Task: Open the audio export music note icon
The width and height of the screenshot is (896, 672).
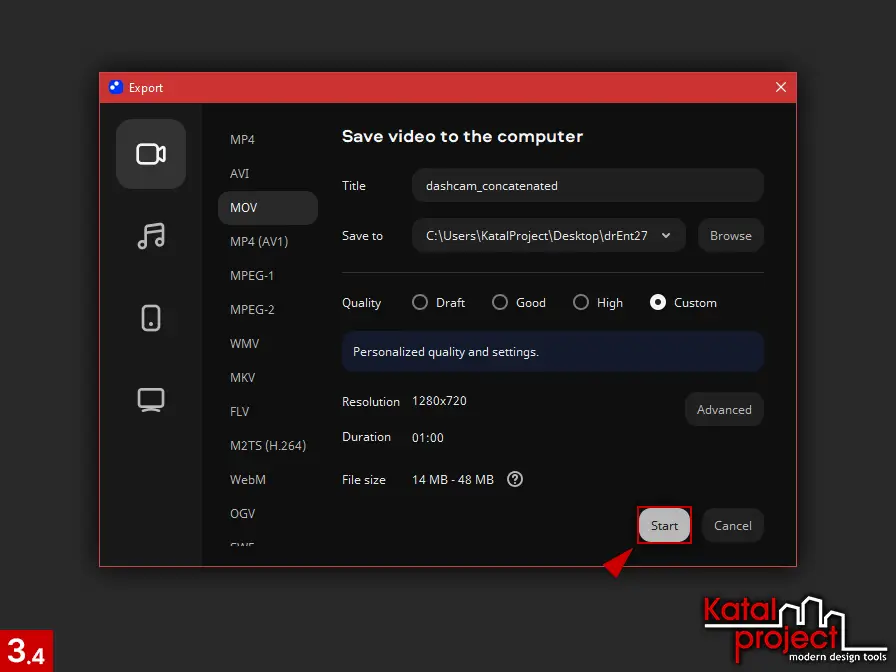Action: 151,236
